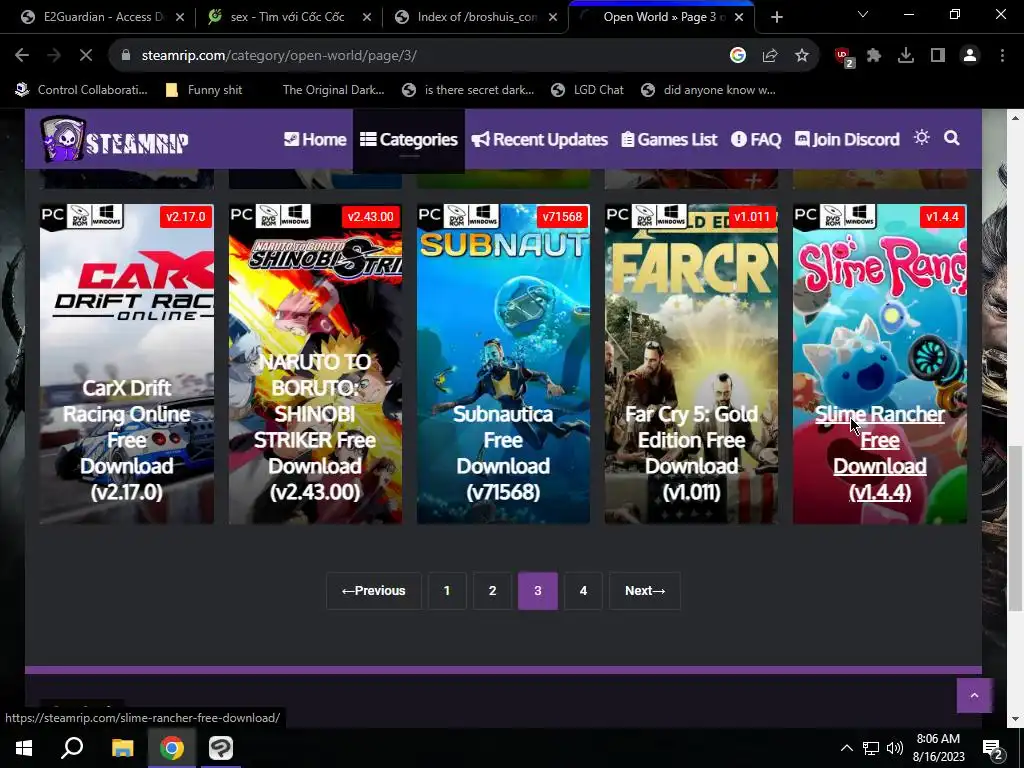The width and height of the screenshot is (1024, 768).
Task: Open the LGD Chat bookmark
Action: point(587,90)
